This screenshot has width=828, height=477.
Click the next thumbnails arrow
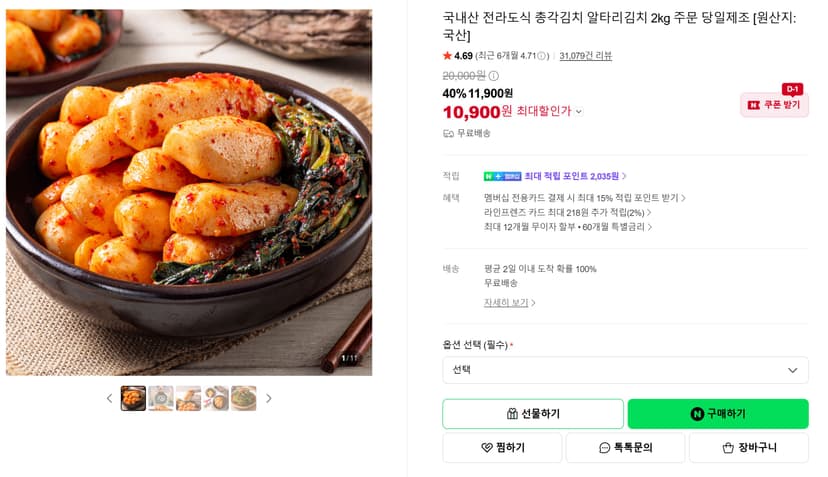269,398
